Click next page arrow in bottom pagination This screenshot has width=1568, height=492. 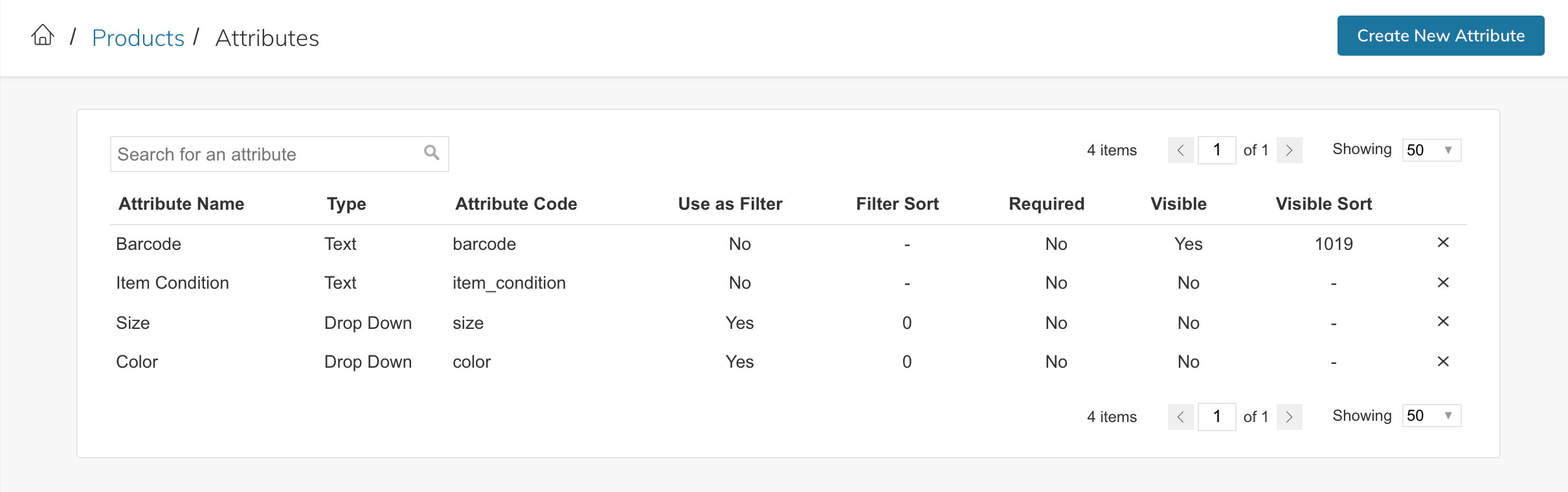coord(1289,417)
